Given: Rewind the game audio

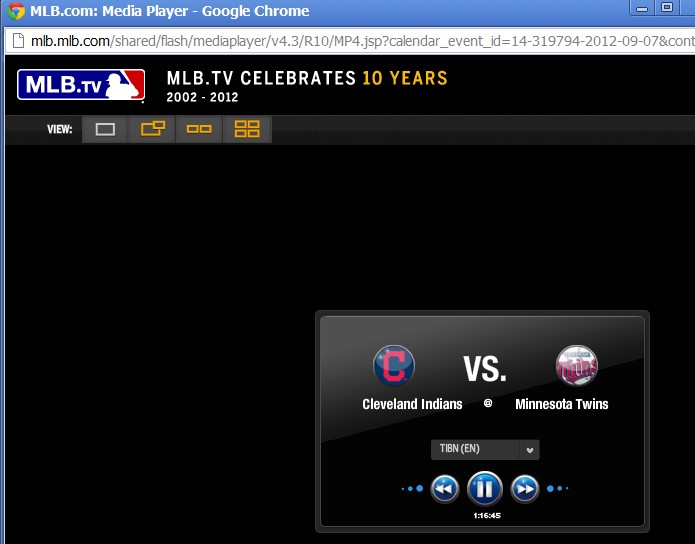Looking at the screenshot, I should (x=445, y=489).
